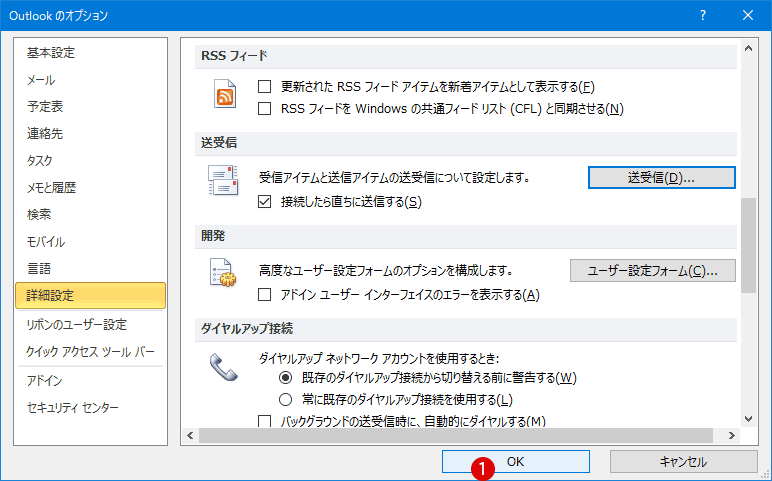Click the 送受信(D)... button
The height and width of the screenshot is (481, 772).
point(662,177)
